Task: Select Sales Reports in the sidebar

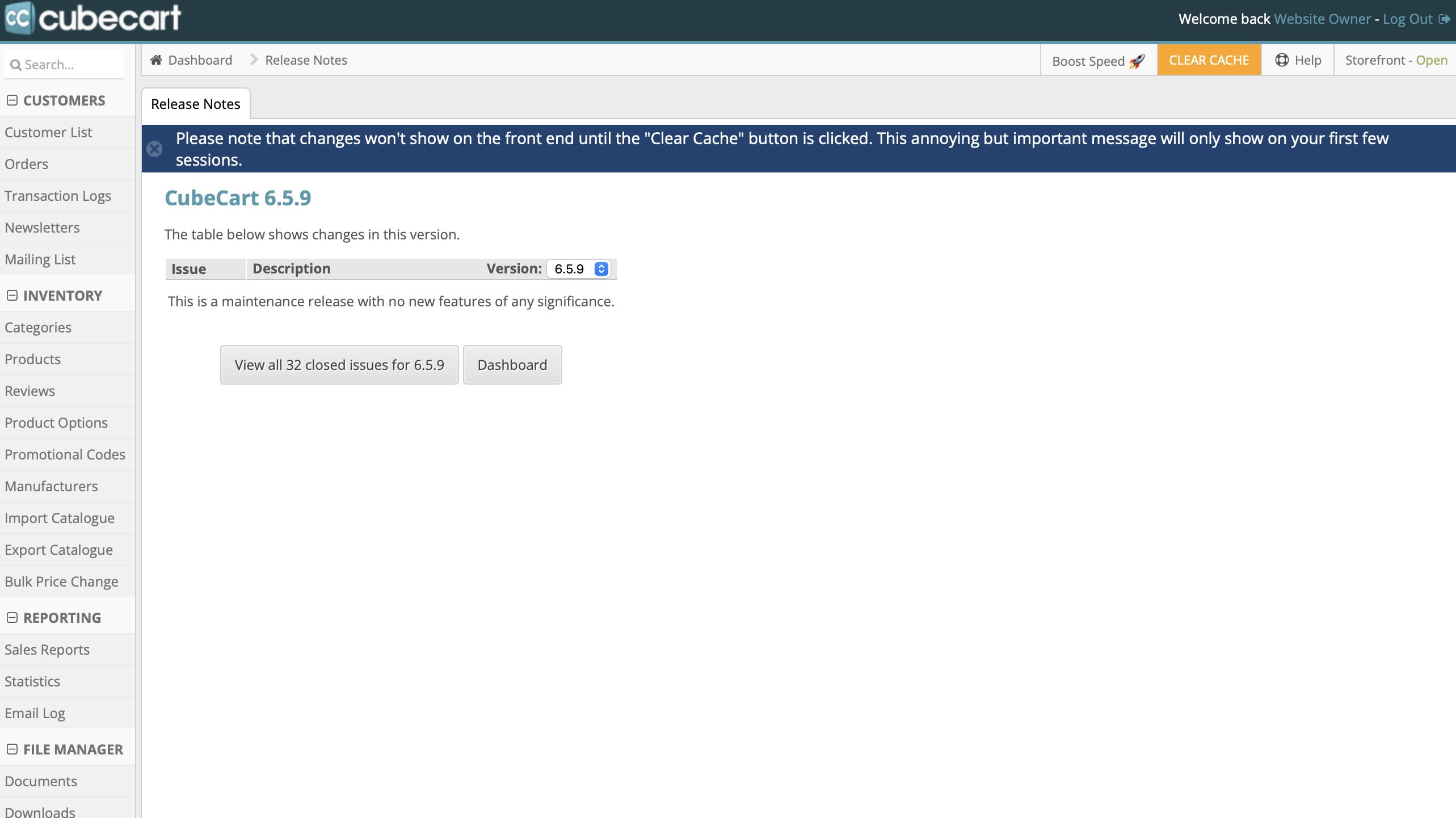Action: tap(47, 649)
